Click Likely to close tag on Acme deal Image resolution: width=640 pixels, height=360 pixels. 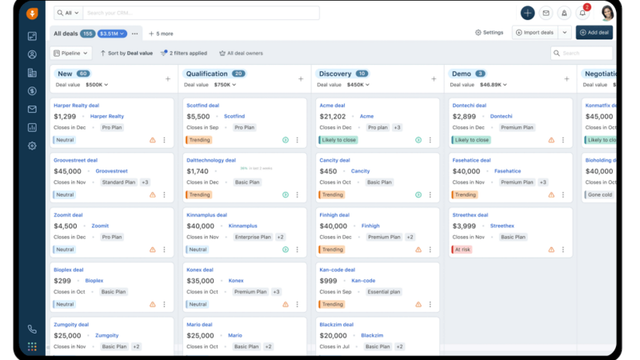pyautogui.click(x=338, y=140)
